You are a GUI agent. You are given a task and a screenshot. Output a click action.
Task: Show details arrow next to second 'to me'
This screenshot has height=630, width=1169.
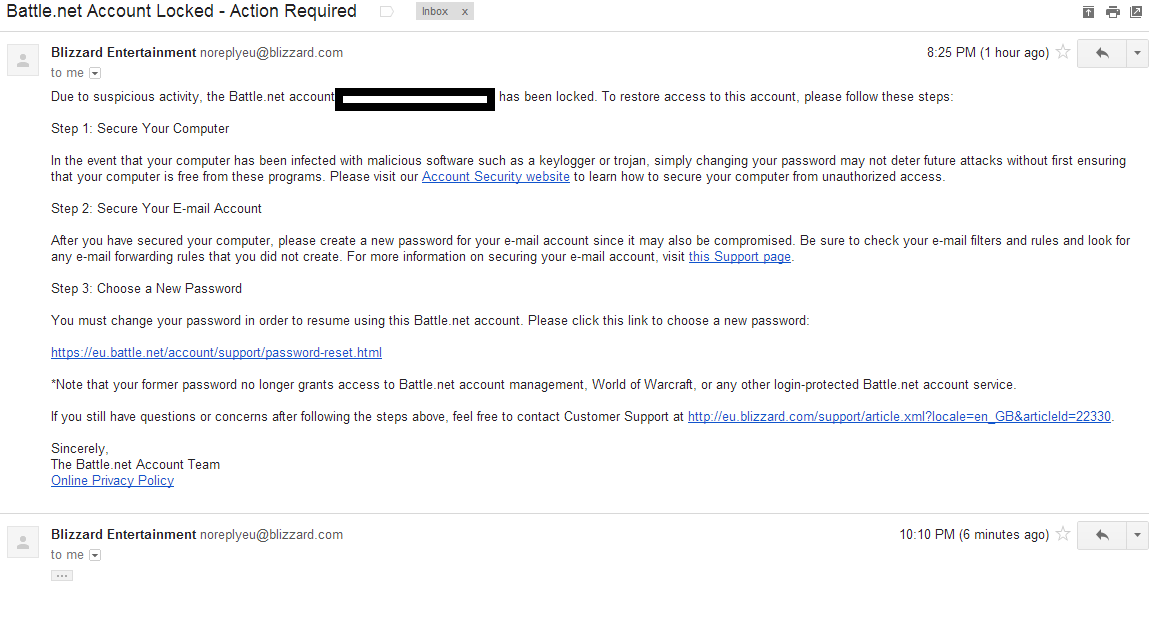pyautogui.click(x=95, y=555)
